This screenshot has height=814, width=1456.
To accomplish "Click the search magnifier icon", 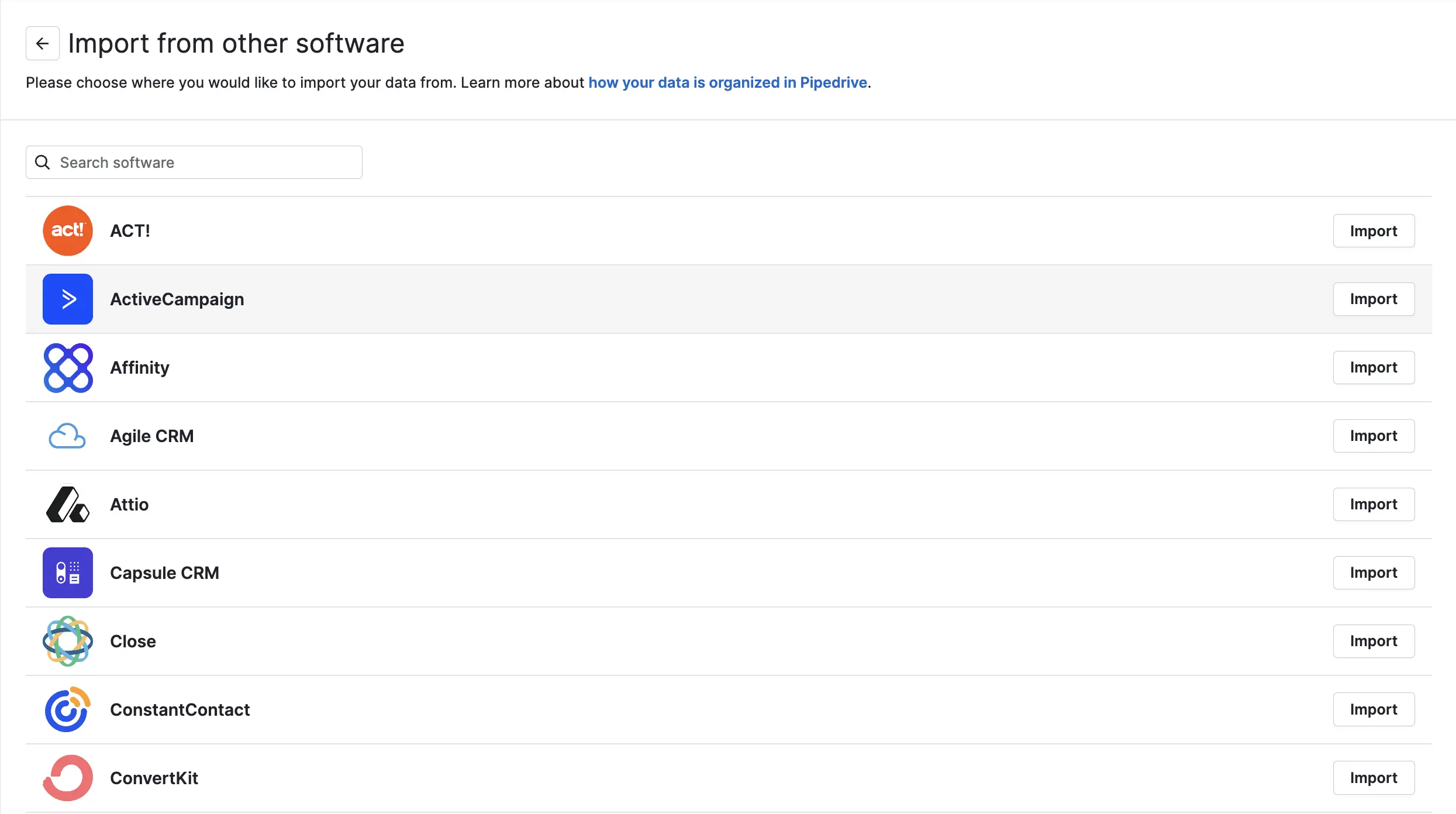I will coord(43,163).
